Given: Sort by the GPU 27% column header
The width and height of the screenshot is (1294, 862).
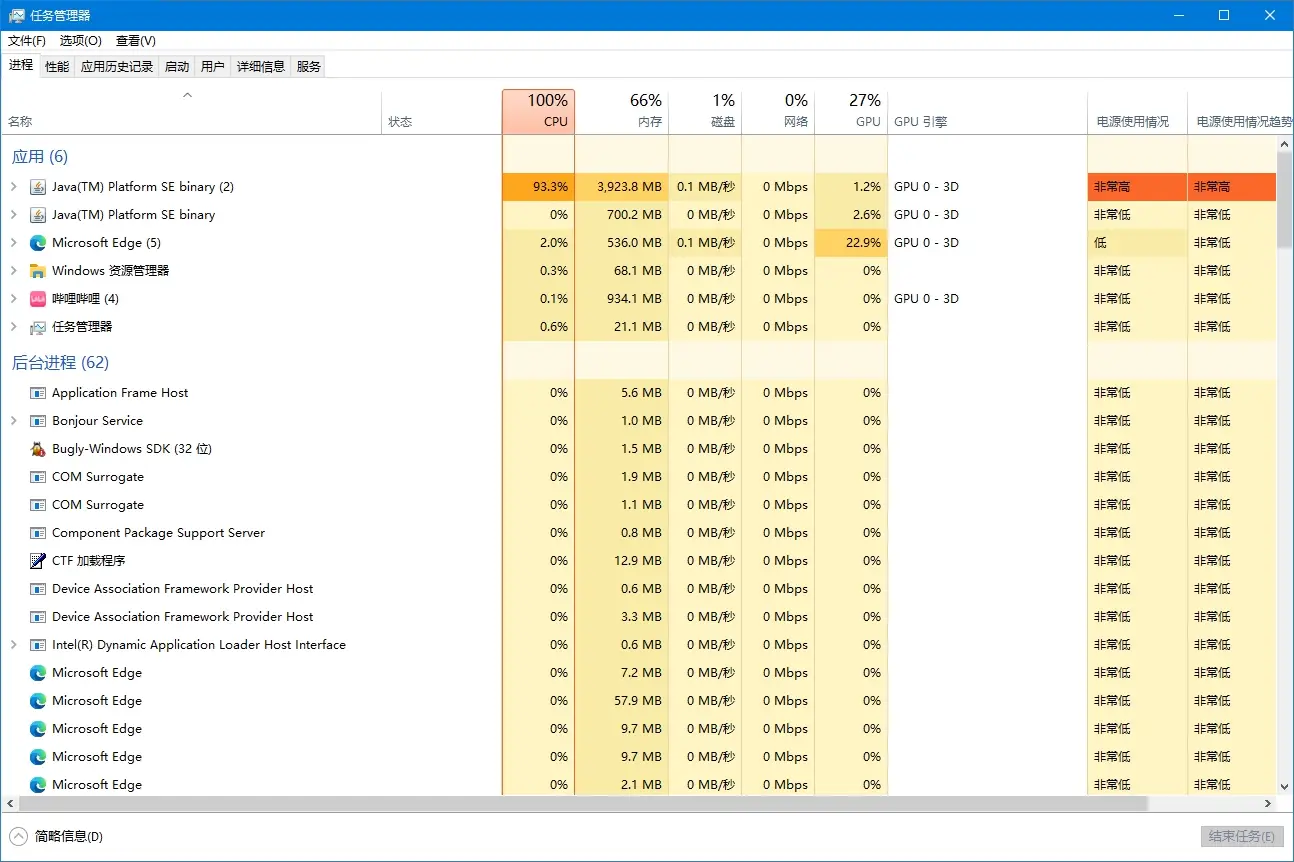Looking at the screenshot, I should pos(851,111).
